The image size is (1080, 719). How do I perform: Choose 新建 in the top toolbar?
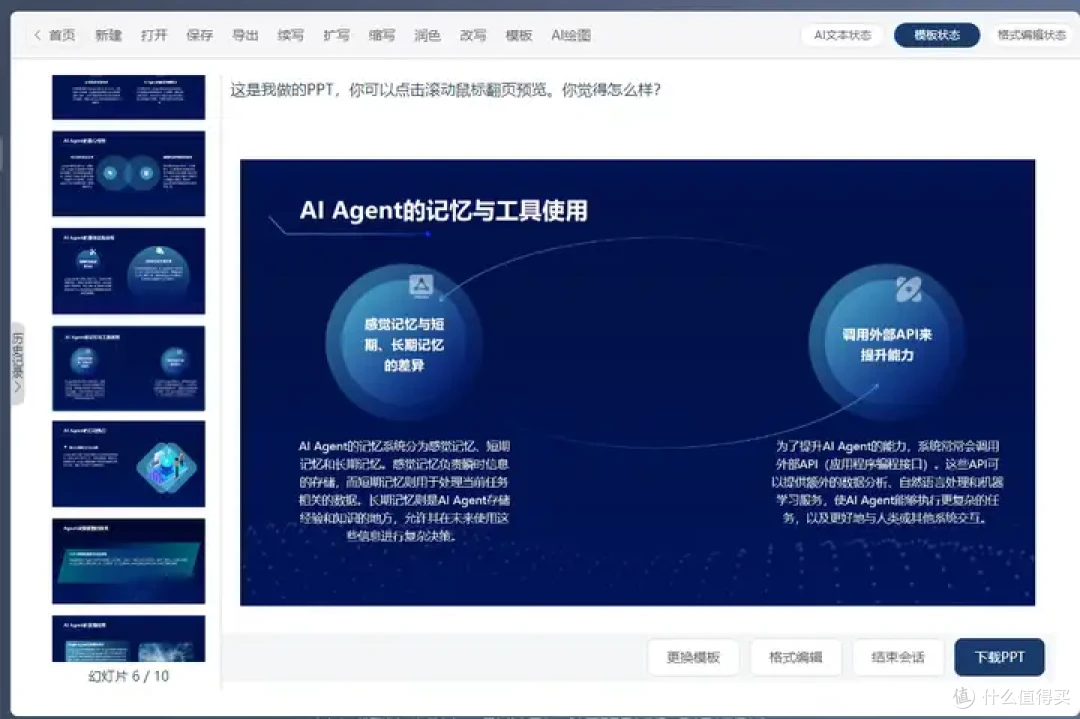(108, 35)
